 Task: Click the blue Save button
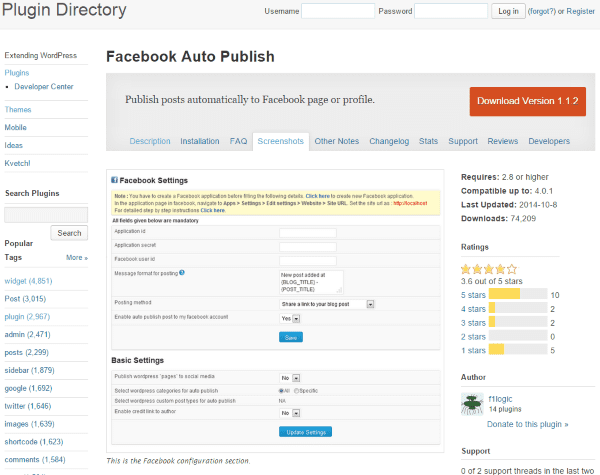291,337
